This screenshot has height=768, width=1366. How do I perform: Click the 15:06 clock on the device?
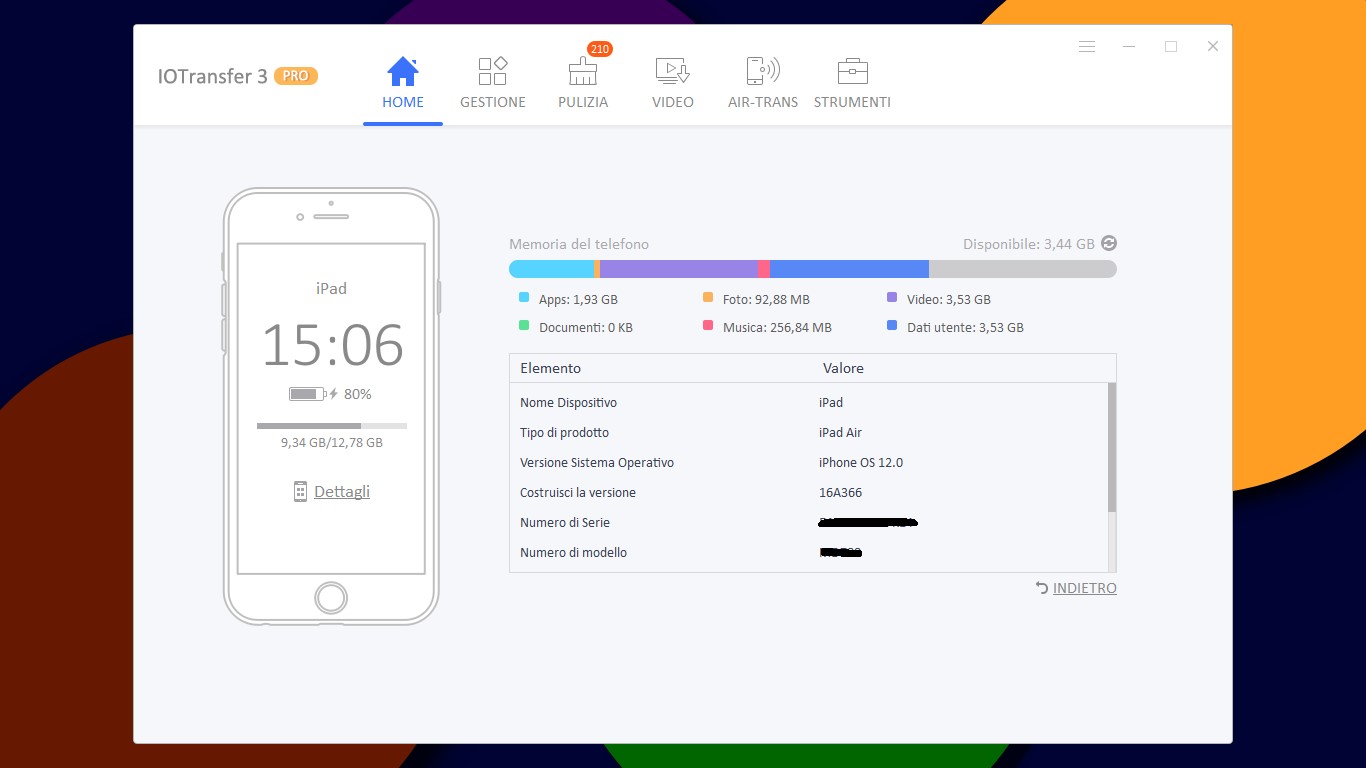pos(332,345)
